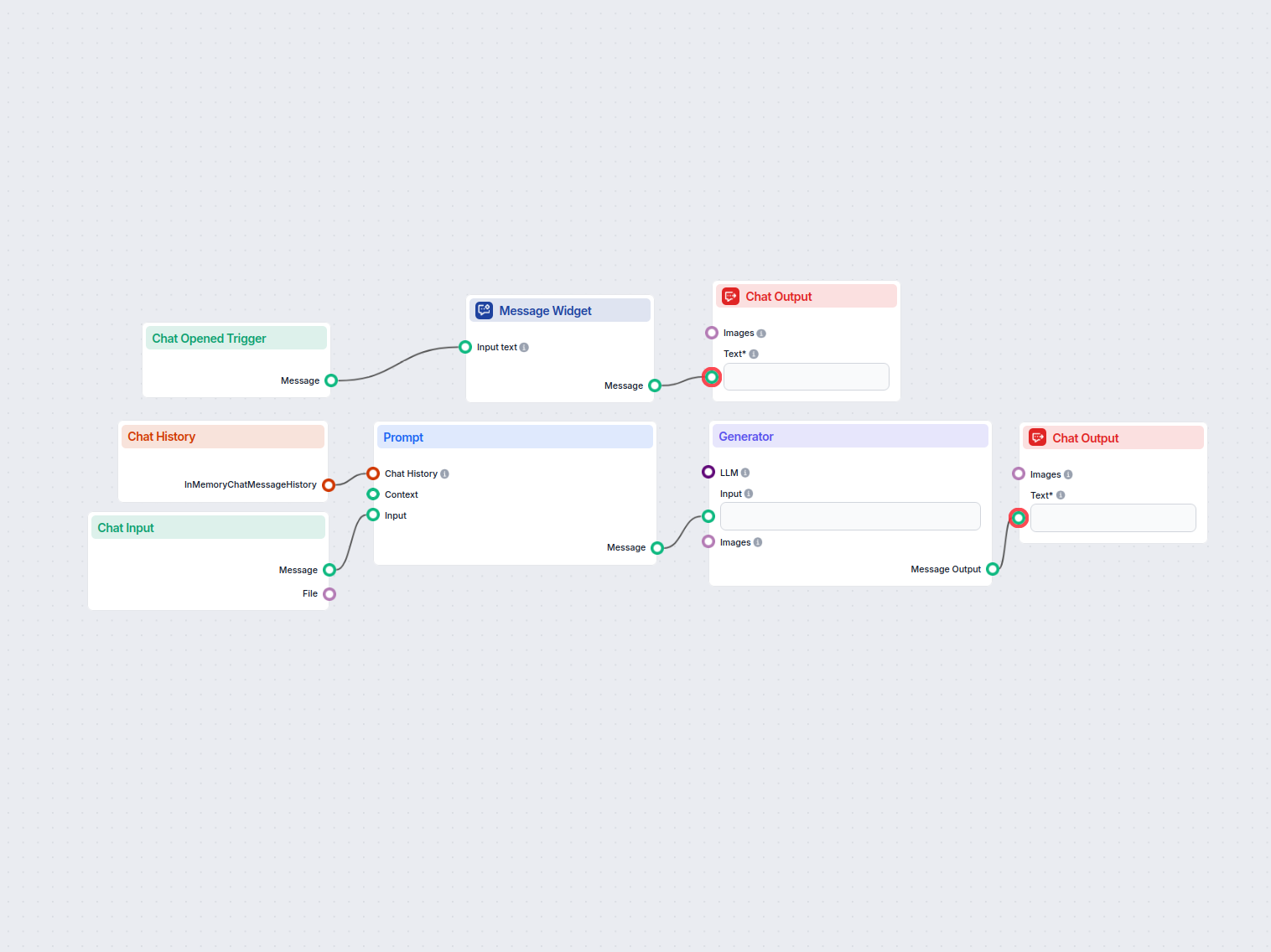This screenshot has width=1271, height=952.
Task: Click Prompt node's Context input port
Action: click(373, 494)
